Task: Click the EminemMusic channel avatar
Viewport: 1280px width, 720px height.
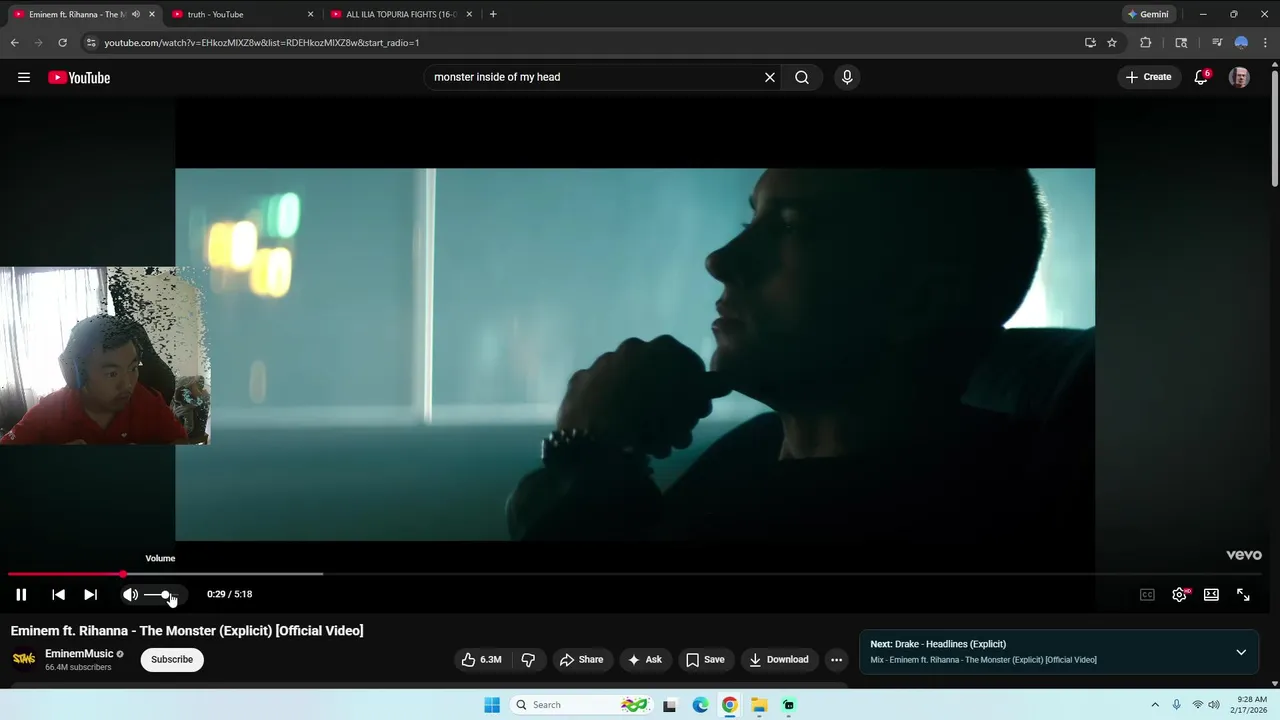Action: coord(24,659)
